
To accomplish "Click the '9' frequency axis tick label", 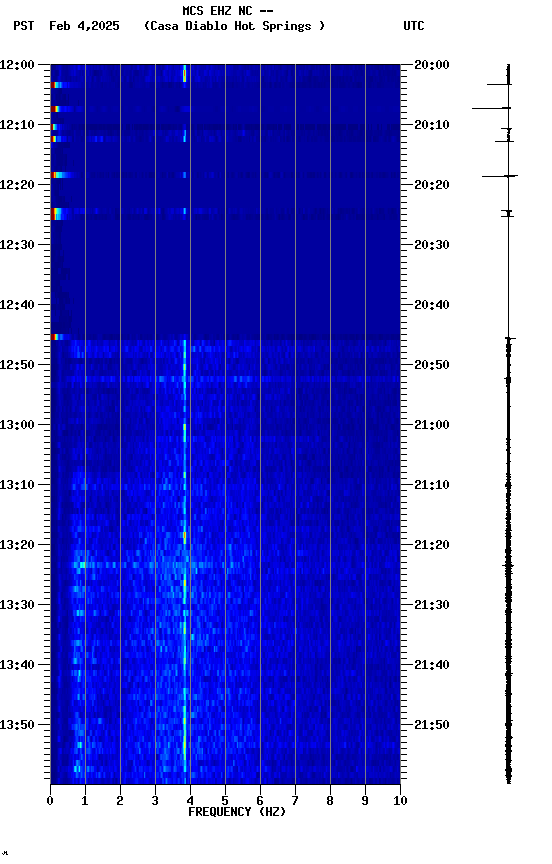I will pos(365,801).
